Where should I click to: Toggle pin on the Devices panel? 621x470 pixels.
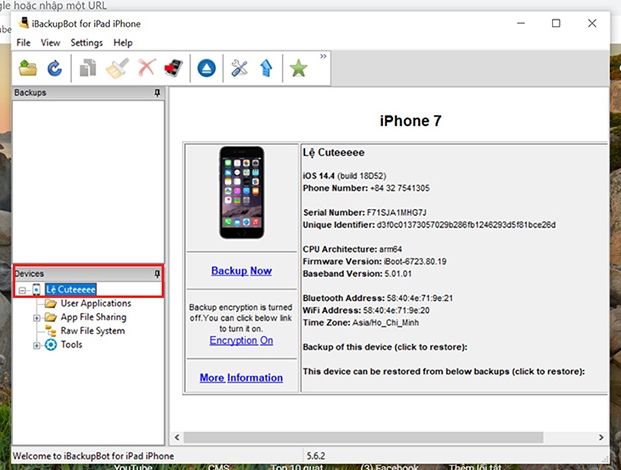point(157,274)
